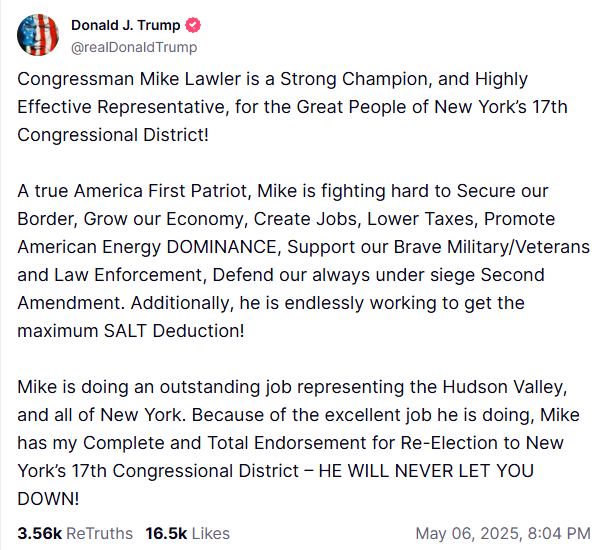
Task: View the 16.5k Likes count number
Action: (166, 533)
